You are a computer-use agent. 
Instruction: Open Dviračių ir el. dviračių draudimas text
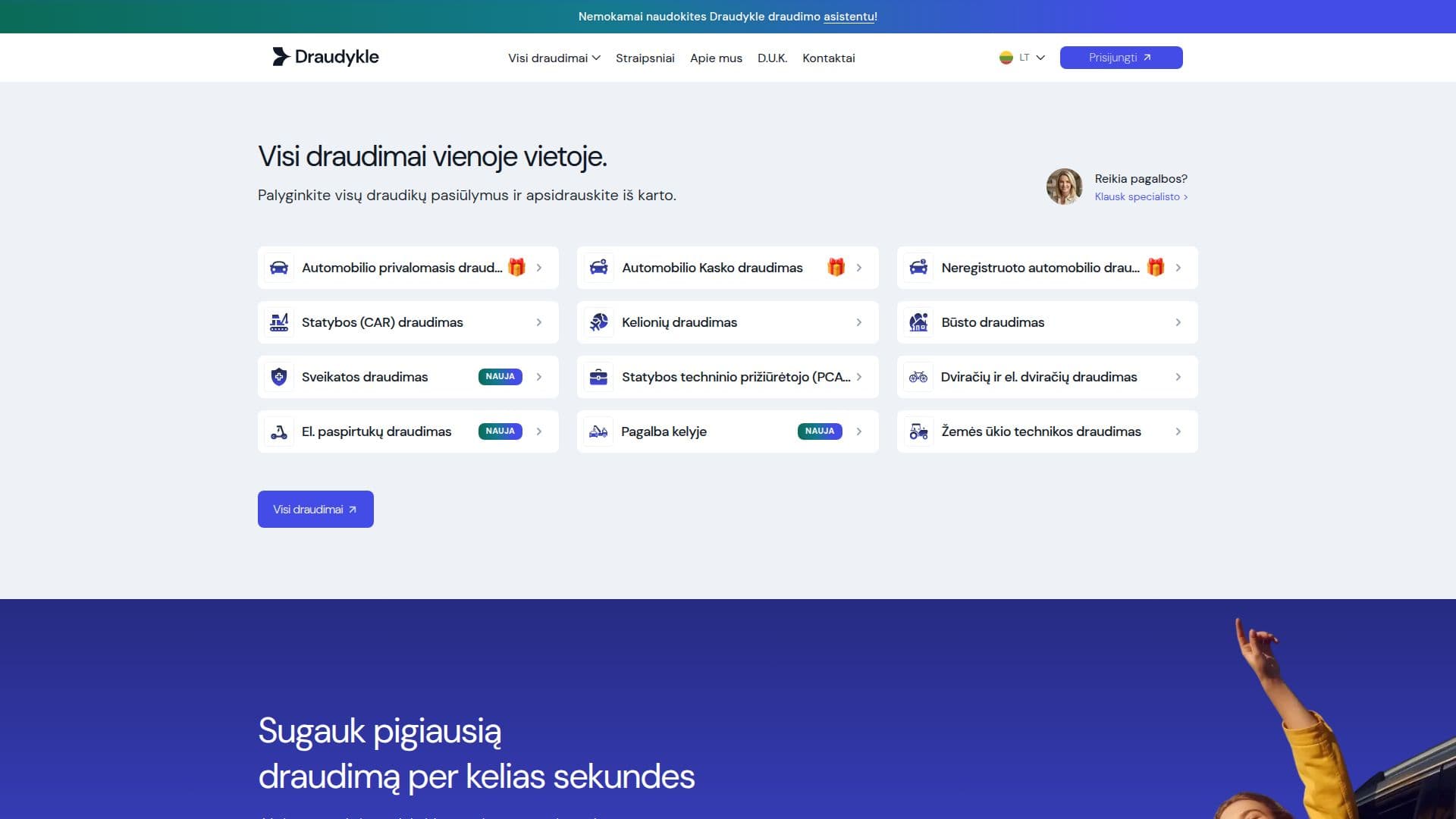pos(1039,377)
